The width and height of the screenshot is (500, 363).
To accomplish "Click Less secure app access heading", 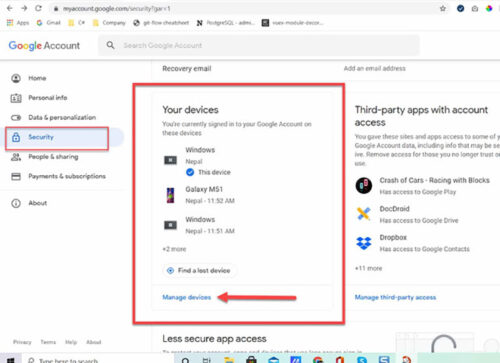I will pyautogui.click(x=214, y=339).
